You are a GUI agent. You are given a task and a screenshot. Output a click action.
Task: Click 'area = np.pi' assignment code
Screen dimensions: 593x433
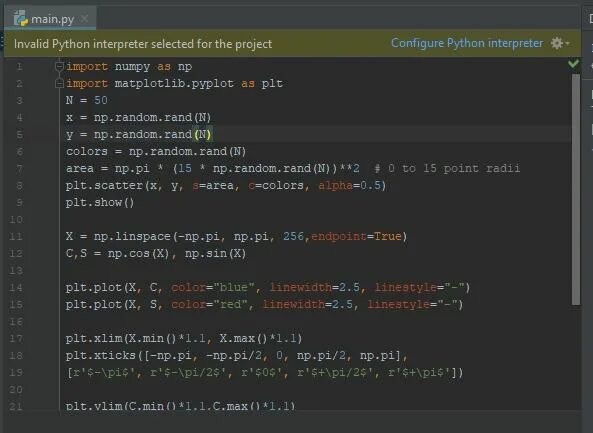[108, 169]
